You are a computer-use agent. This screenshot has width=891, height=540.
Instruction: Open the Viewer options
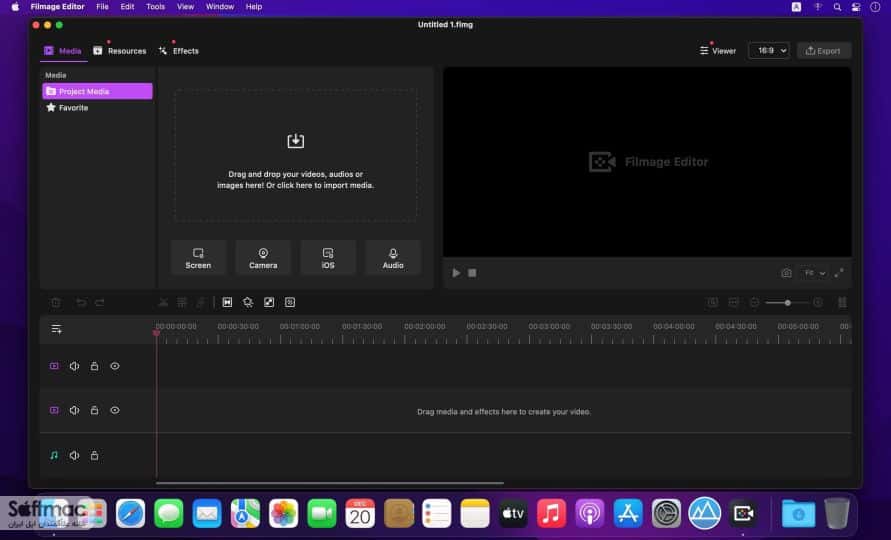click(x=718, y=51)
